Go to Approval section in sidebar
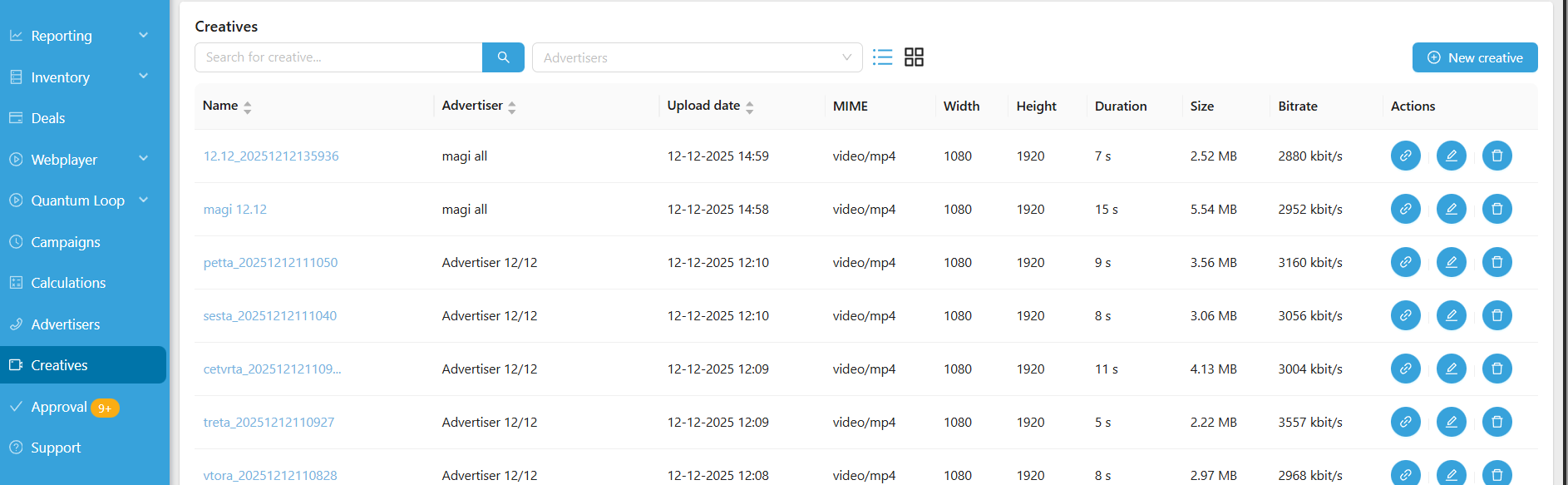This screenshot has width=1568, height=485. pos(59,407)
